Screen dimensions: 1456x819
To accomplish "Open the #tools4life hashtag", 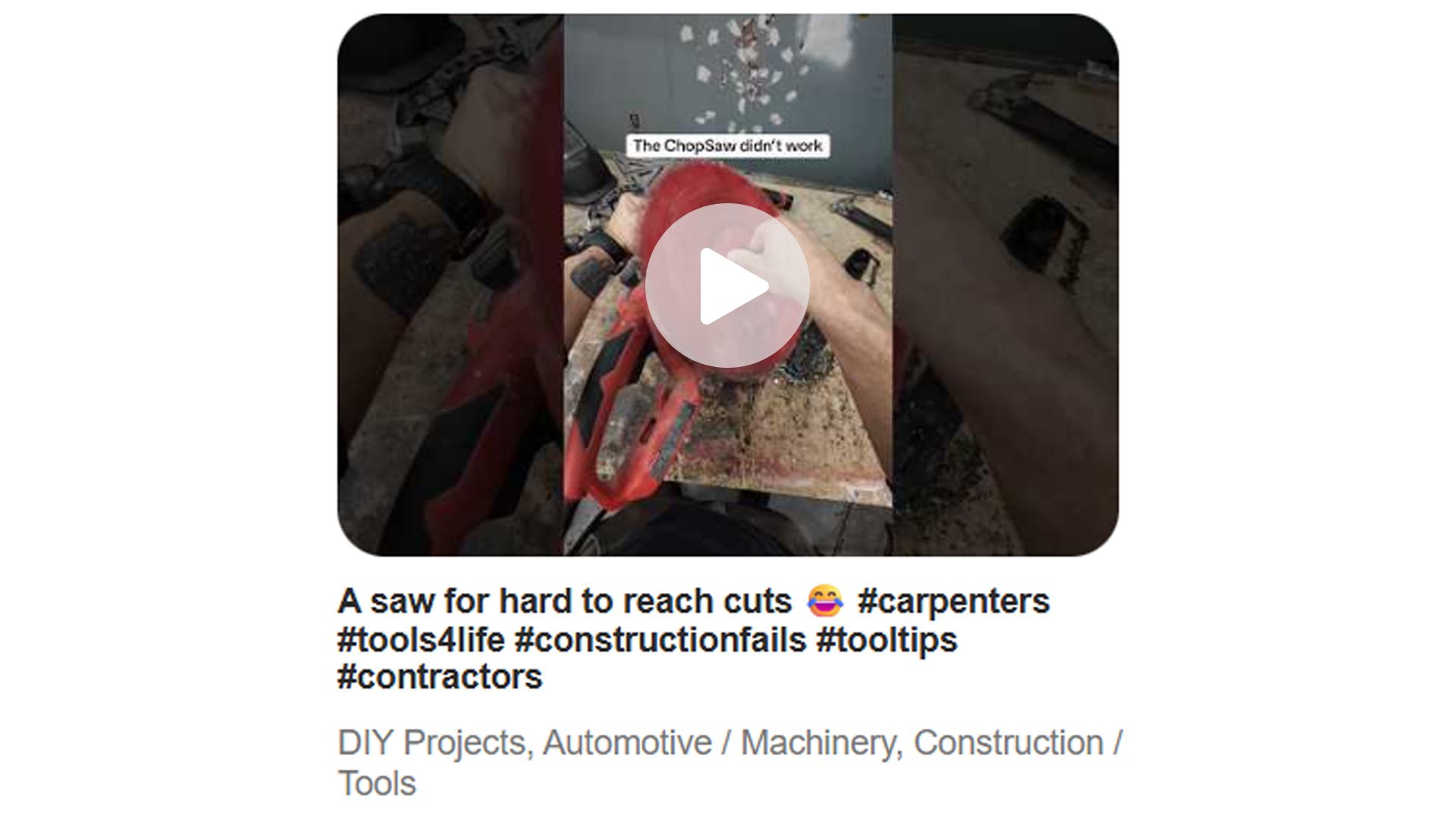I will click(421, 639).
